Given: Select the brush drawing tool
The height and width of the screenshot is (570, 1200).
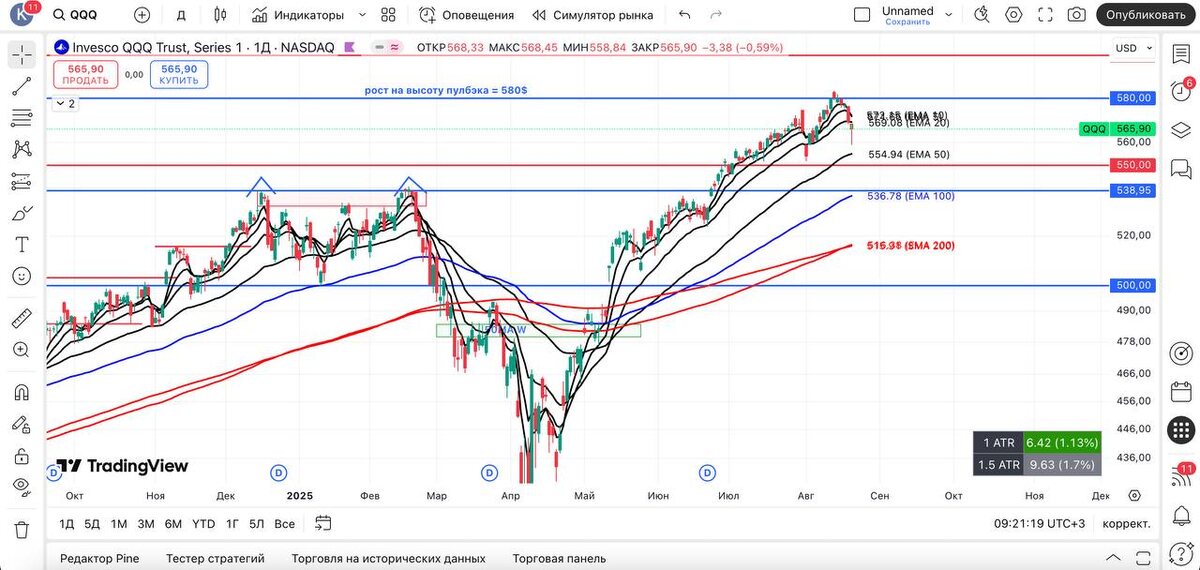Looking at the screenshot, I should 22,213.
